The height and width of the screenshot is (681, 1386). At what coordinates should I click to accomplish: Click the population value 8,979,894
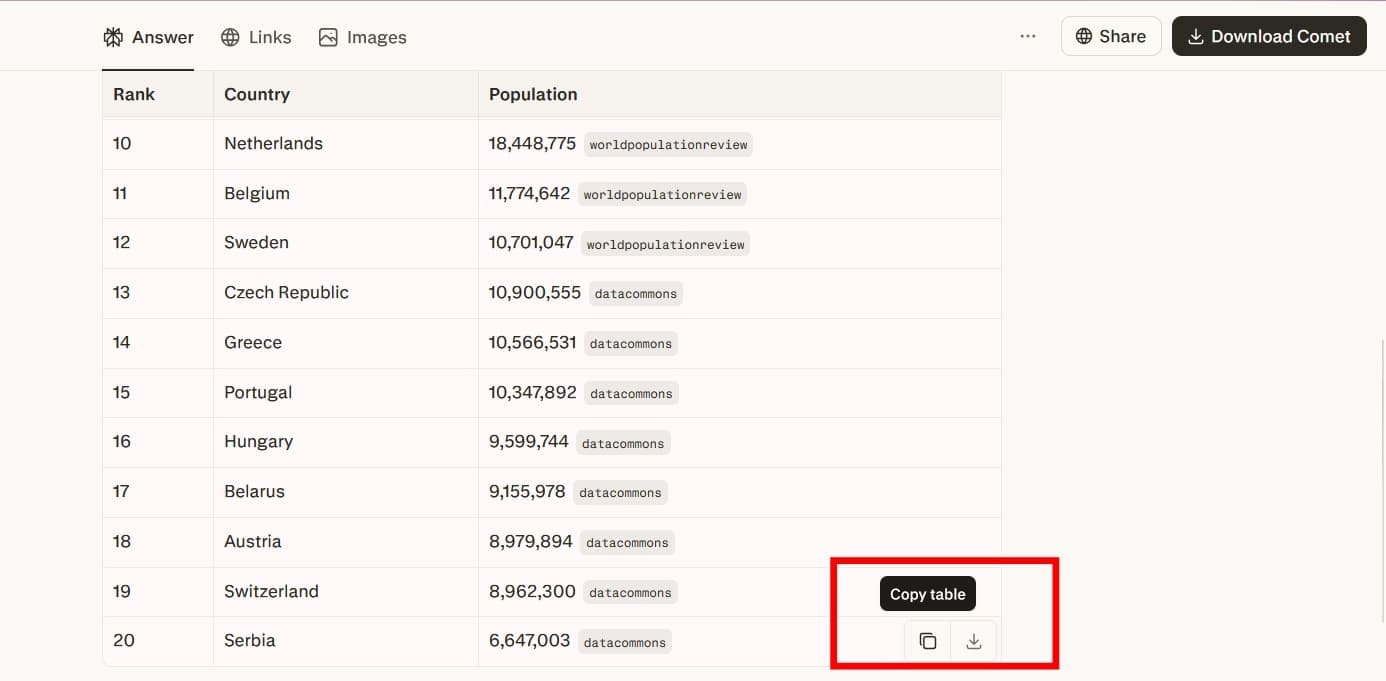point(530,541)
